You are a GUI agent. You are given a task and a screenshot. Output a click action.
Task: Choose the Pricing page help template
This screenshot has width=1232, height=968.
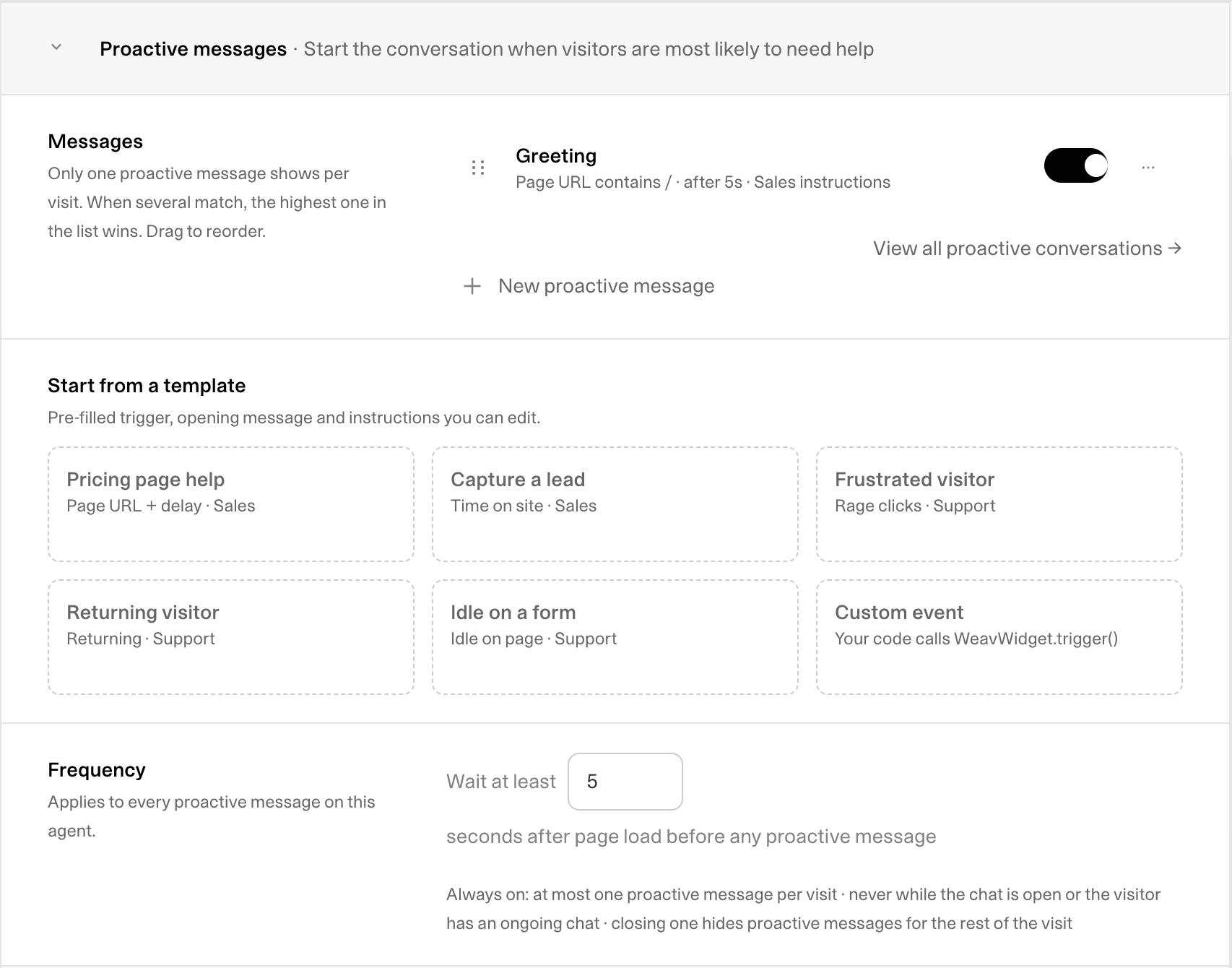pos(231,504)
